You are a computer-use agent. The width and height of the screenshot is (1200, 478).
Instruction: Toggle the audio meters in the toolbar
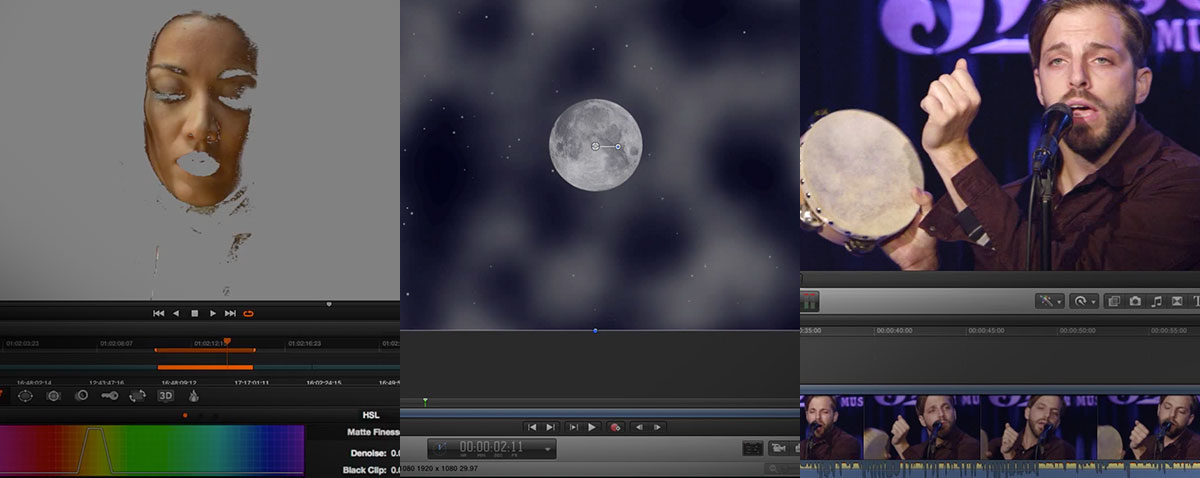[x=810, y=300]
